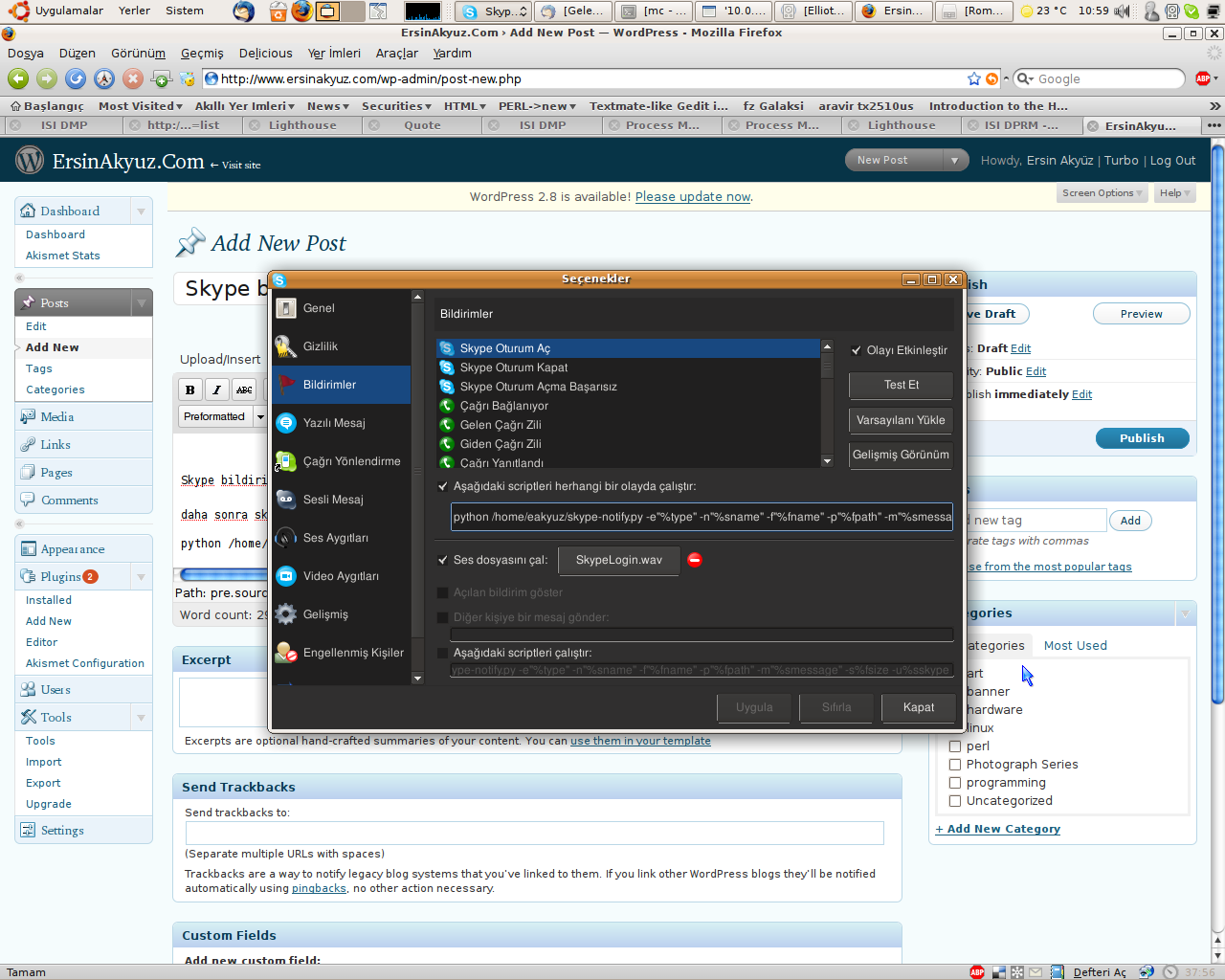Toggle bold in the post editor

(x=189, y=390)
